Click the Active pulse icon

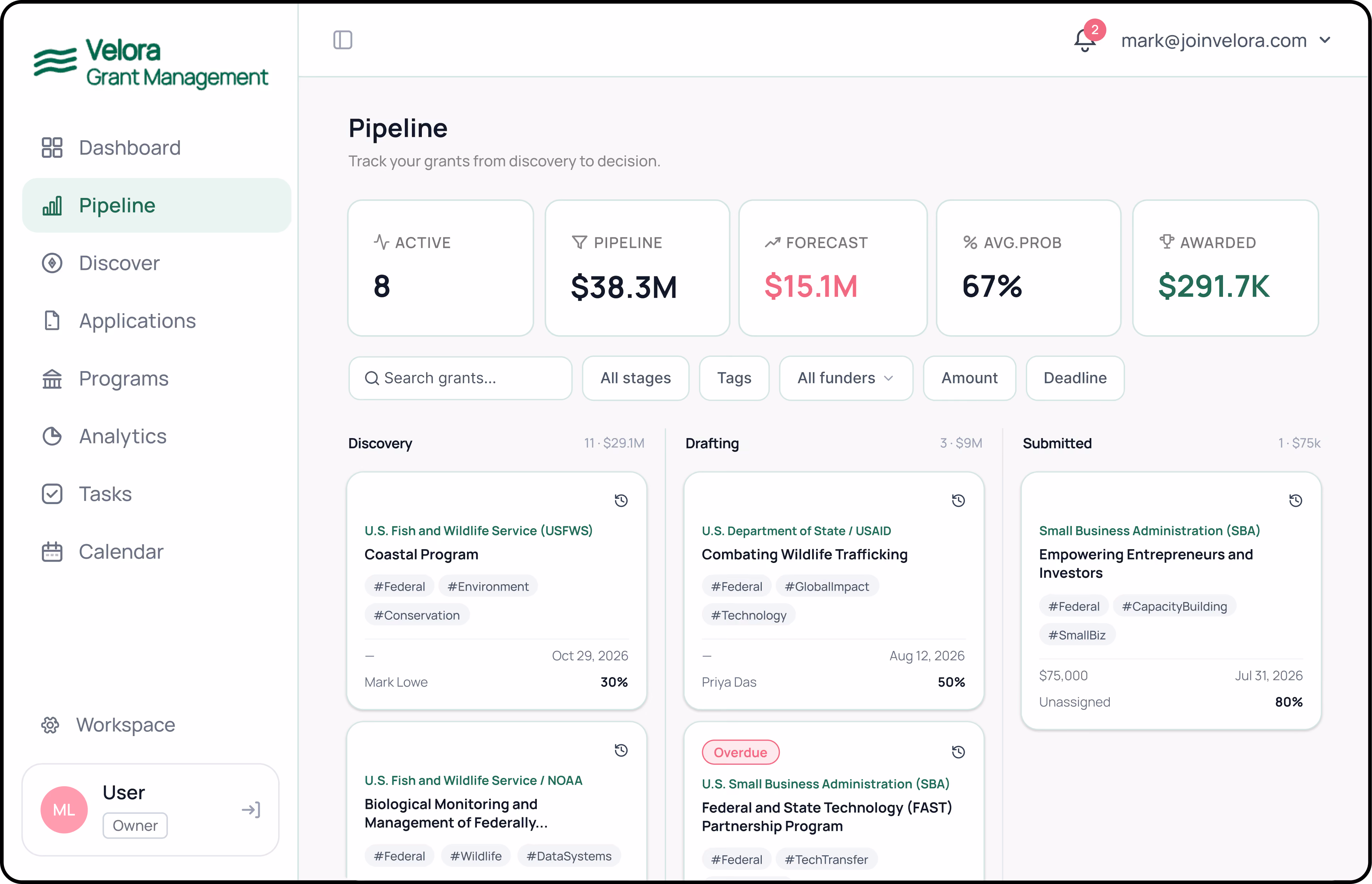point(382,242)
